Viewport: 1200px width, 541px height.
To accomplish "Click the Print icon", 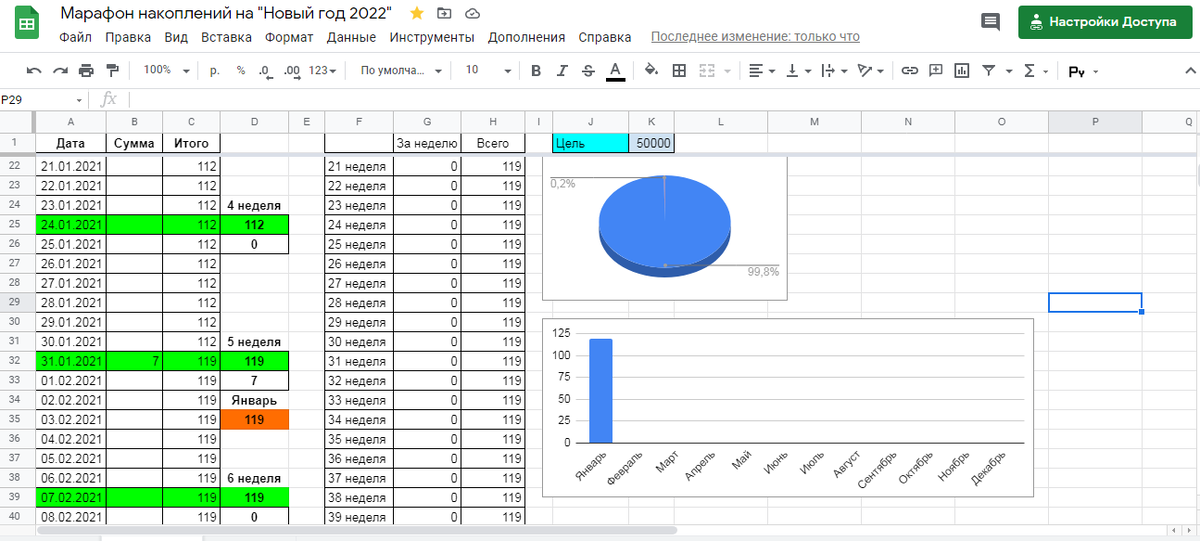I will coord(86,71).
